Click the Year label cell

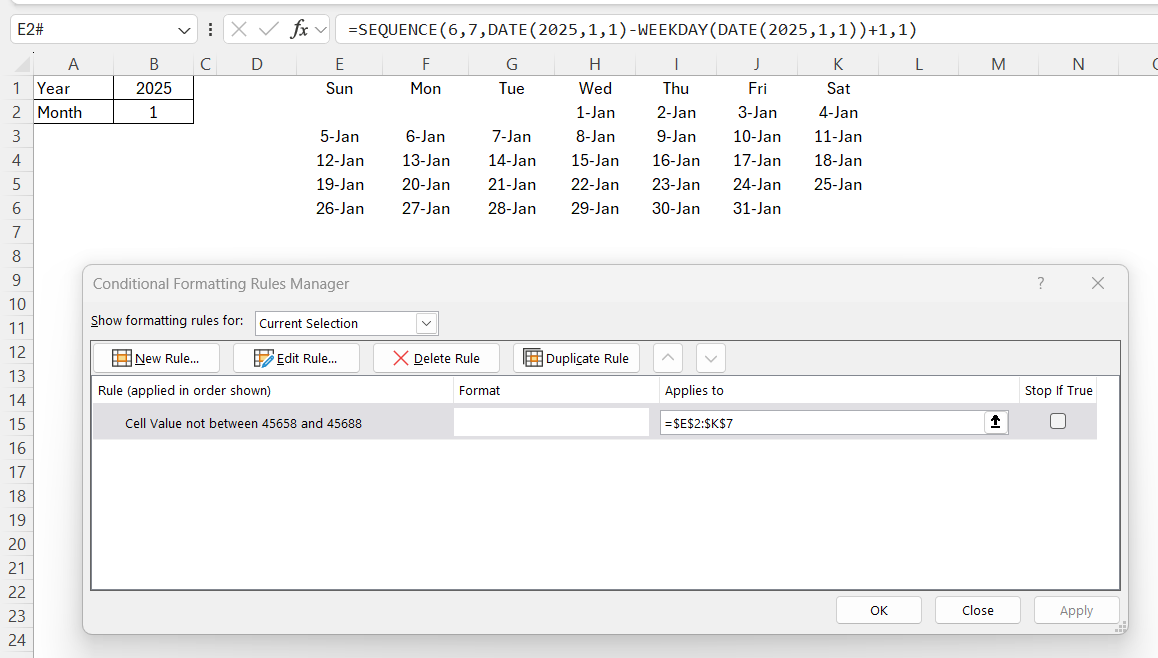click(x=73, y=88)
